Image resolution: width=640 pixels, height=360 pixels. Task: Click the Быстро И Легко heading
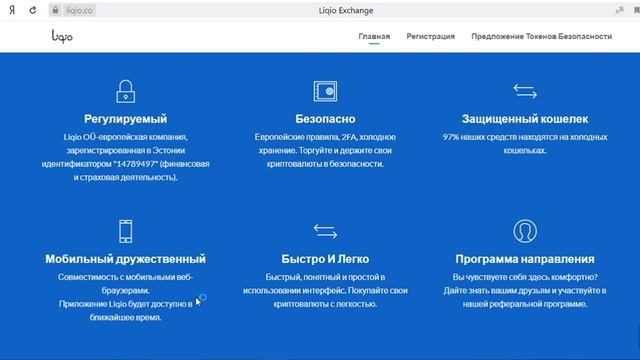click(325, 259)
